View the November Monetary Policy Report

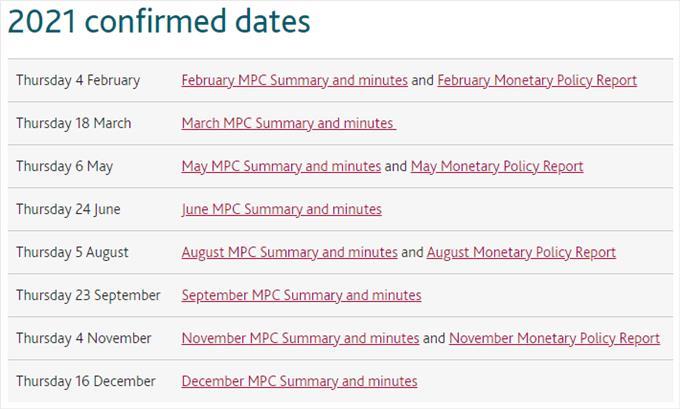coord(554,338)
